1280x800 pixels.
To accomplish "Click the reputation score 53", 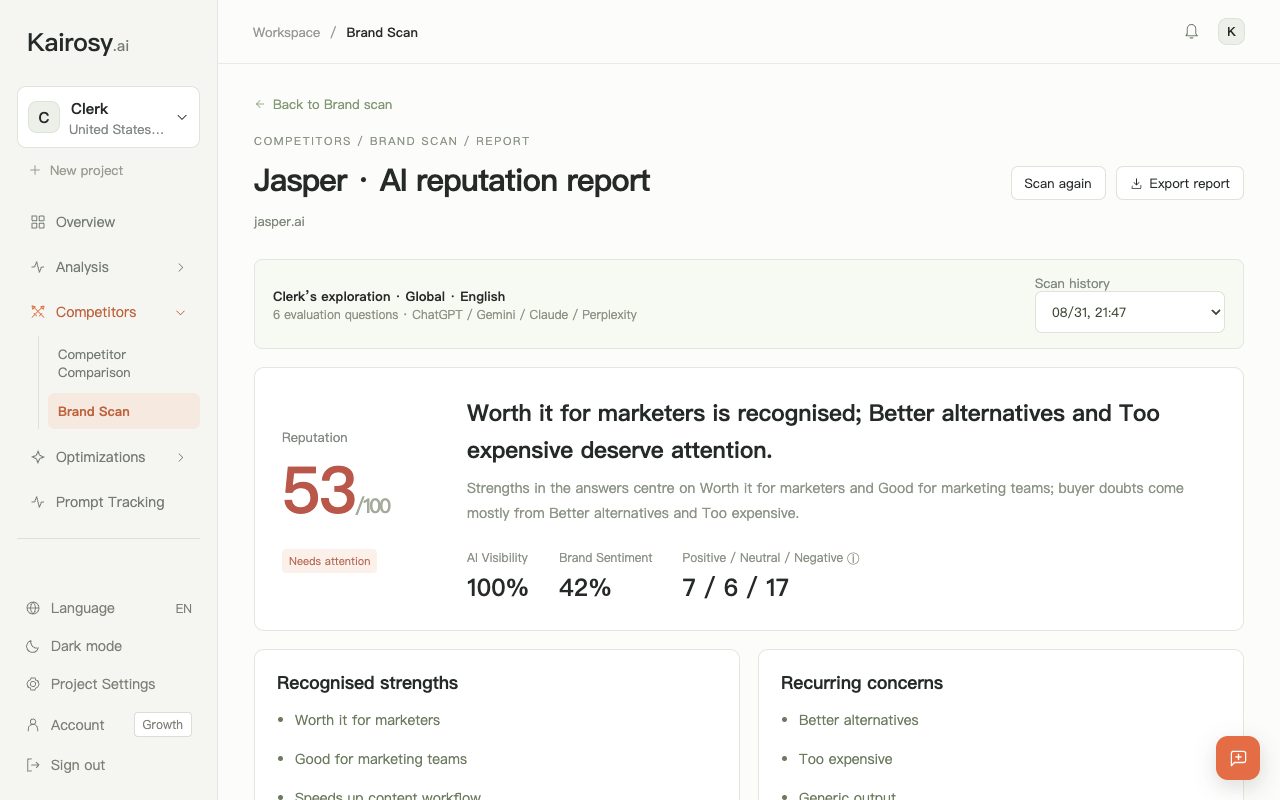I will [319, 490].
